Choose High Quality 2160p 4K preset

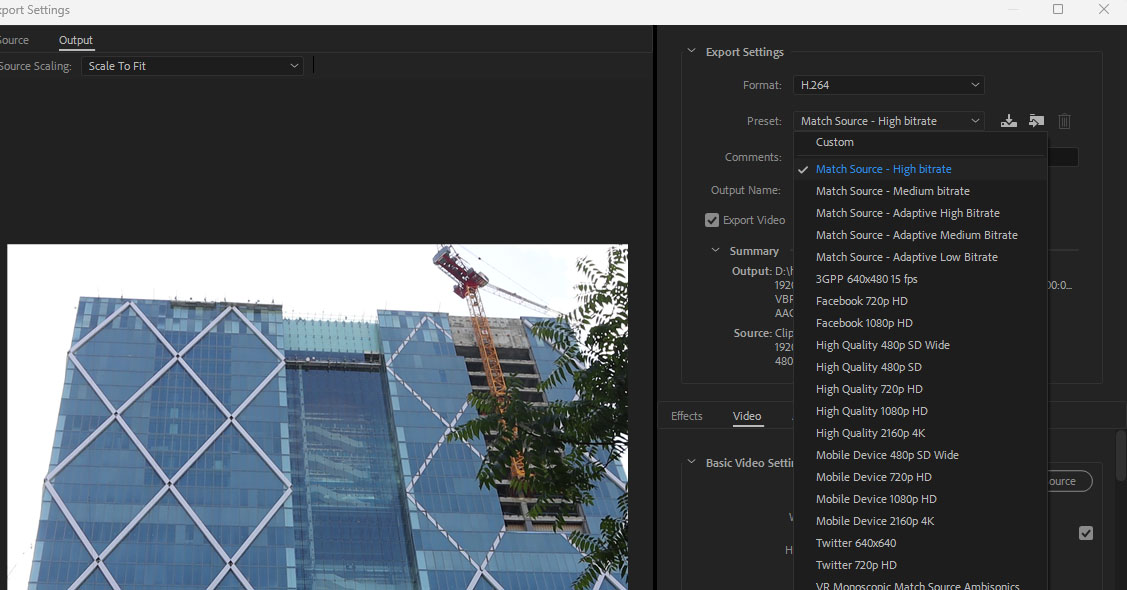click(870, 433)
